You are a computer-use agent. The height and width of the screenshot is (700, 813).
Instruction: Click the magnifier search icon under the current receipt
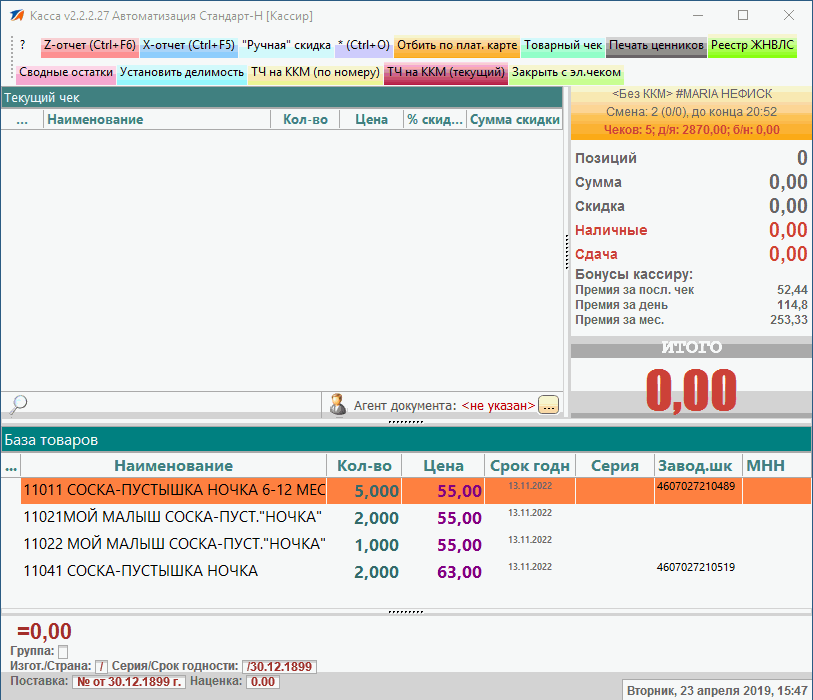coord(17,404)
